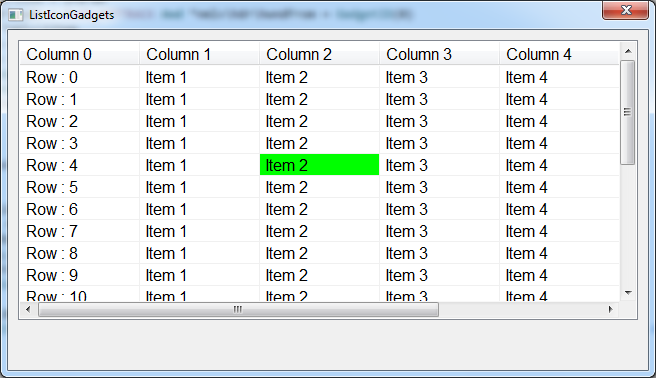Viewport: 656px width, 378px height.
Task: Select the 'Row : 2' cell
Action: pos(79,121)
